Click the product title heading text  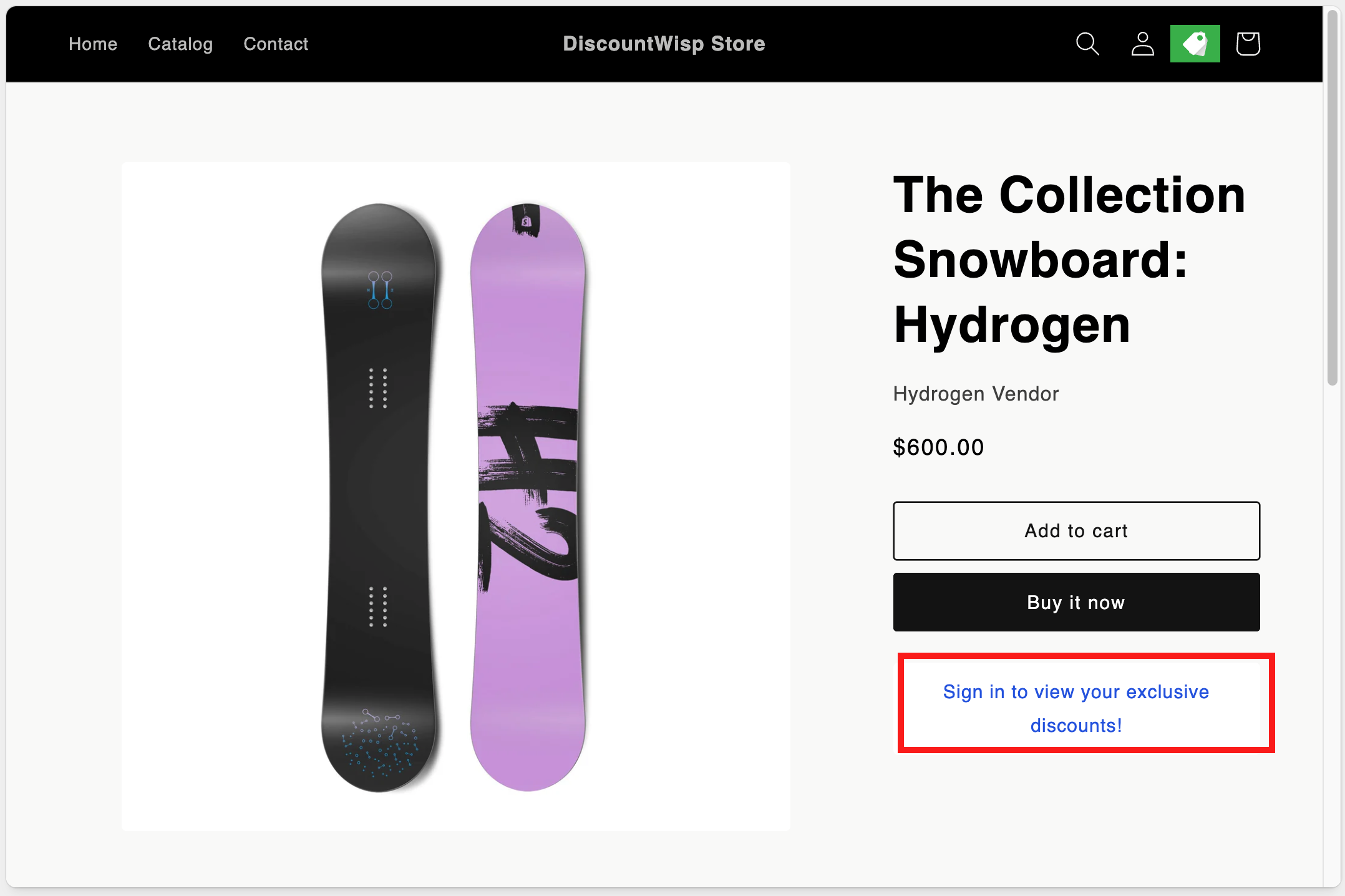point(1069,259)
